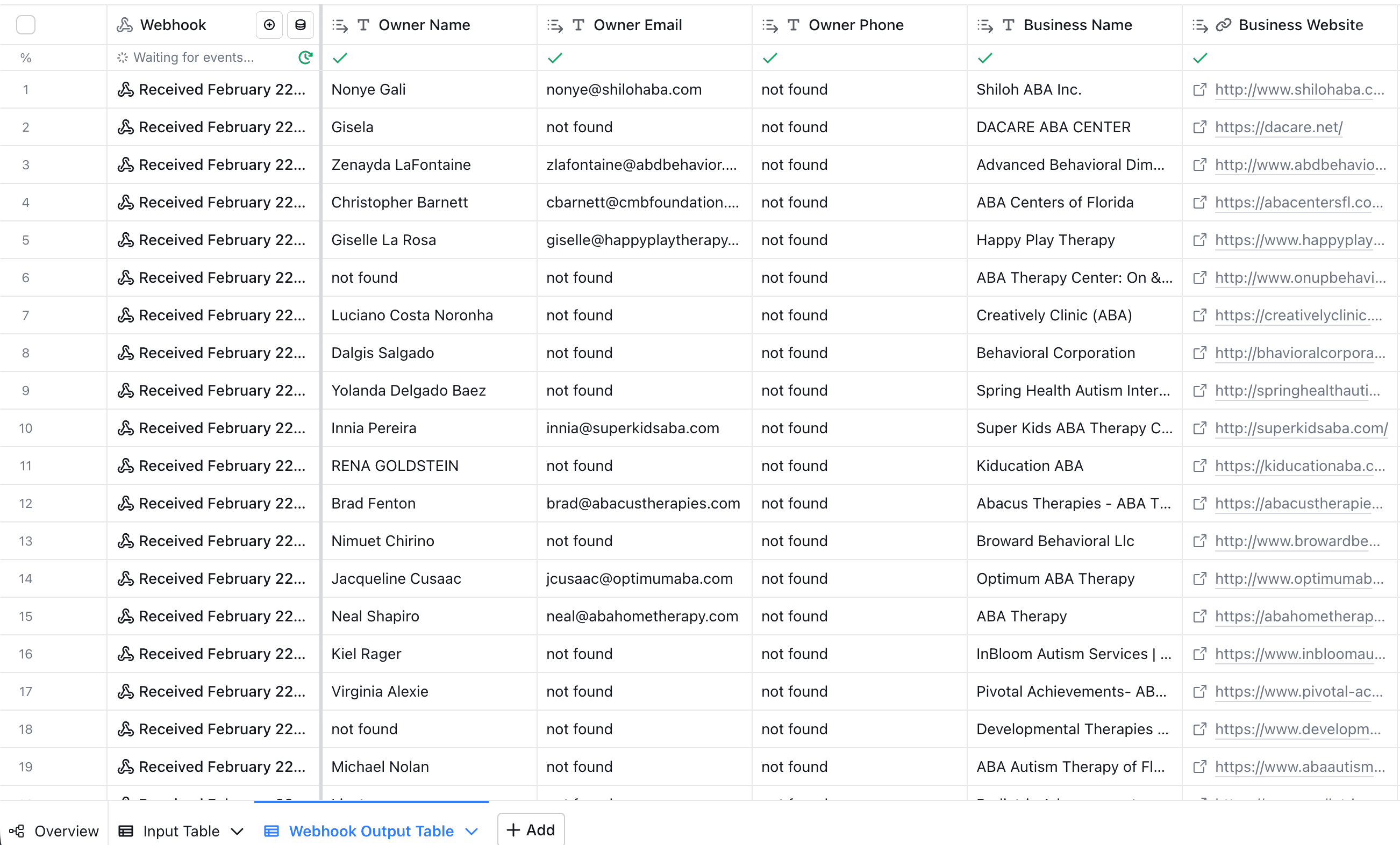Click the plus-circle icon beside Webhook header
1400x845 pixels.
(269, 25)
